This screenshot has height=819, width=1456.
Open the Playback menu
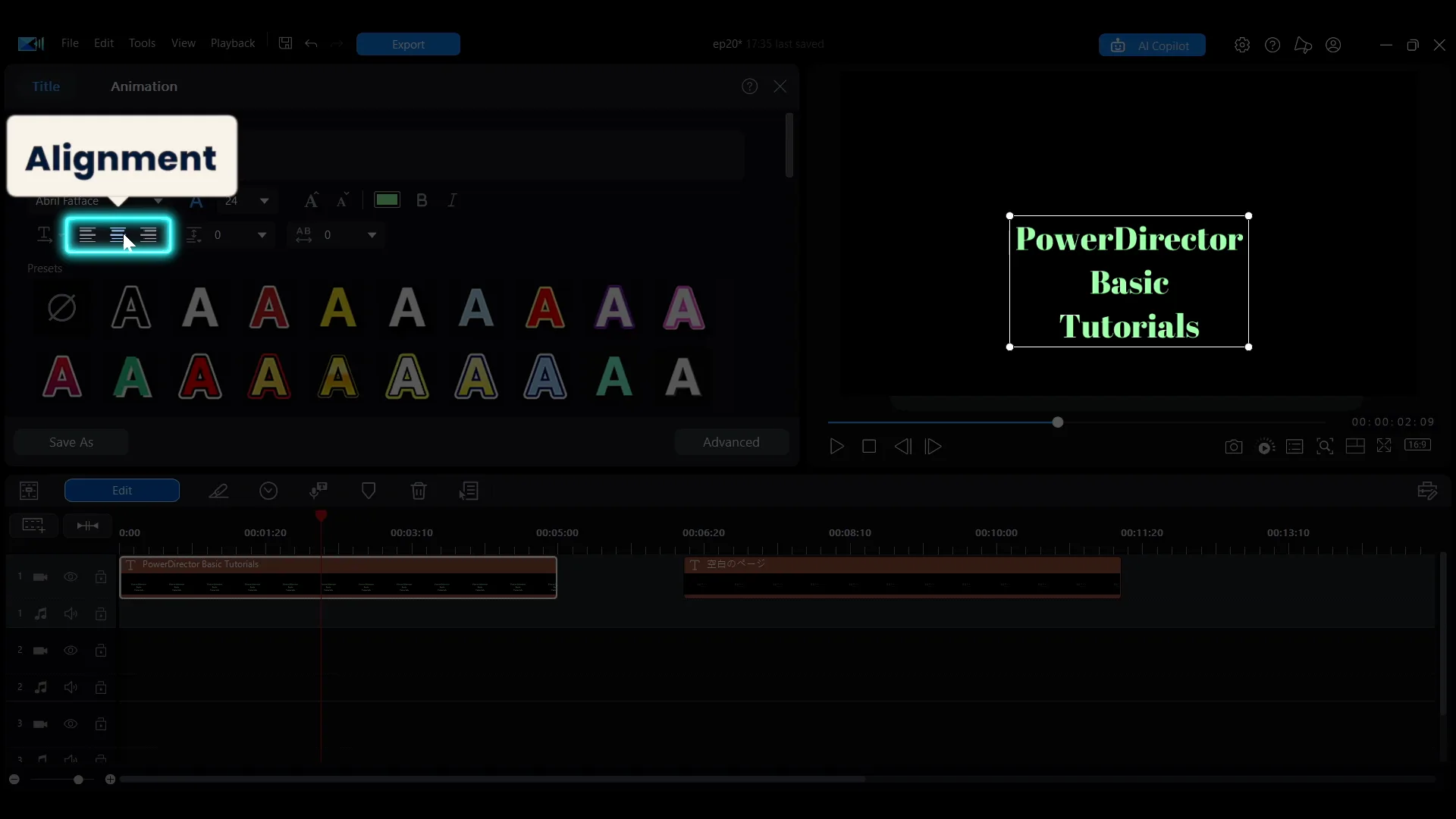(233, 43)
